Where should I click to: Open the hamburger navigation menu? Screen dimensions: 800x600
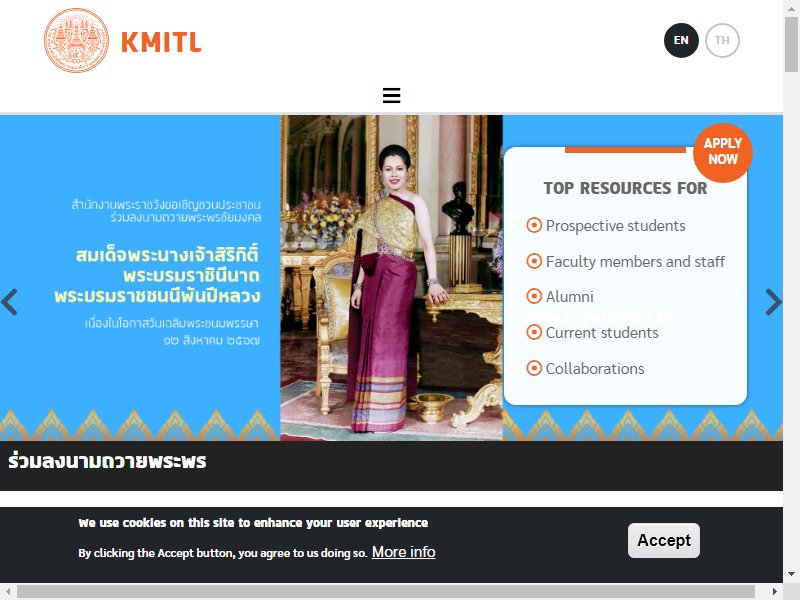pos(391,95)
